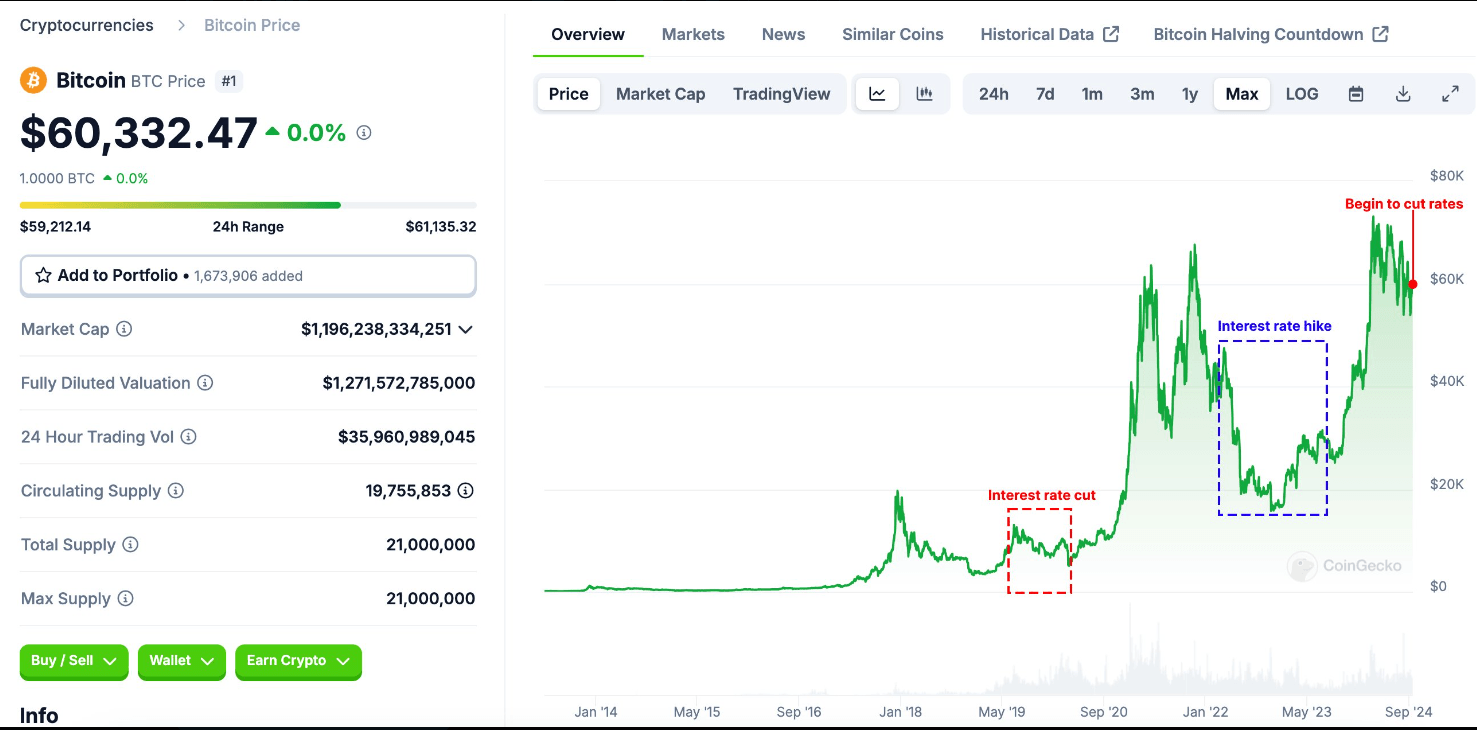Open the News tab
1477x730 pixels.
[783, 33]
